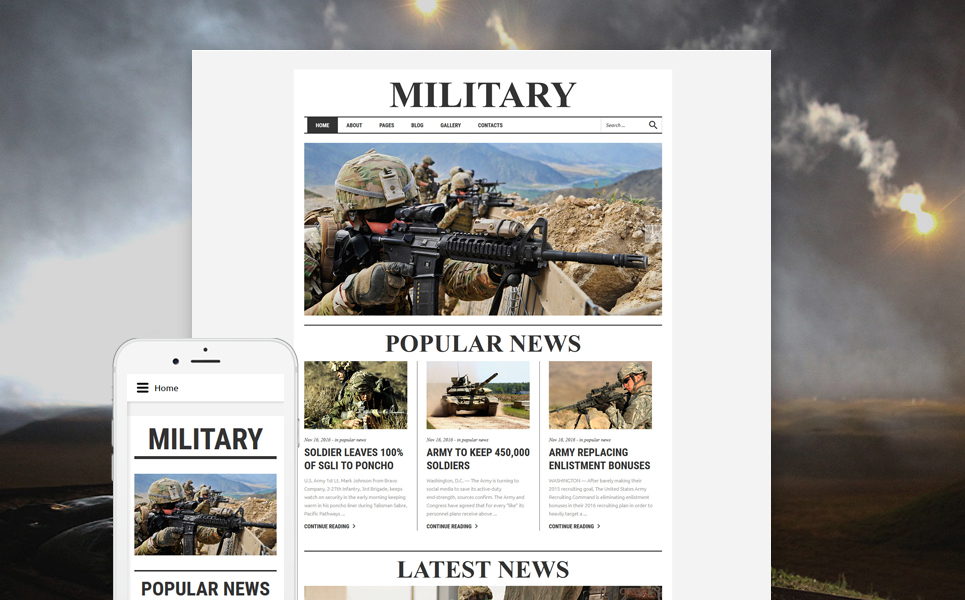Go to the Blog menu item
Viewport: 965px width, 600px height.
pos(417,125)
